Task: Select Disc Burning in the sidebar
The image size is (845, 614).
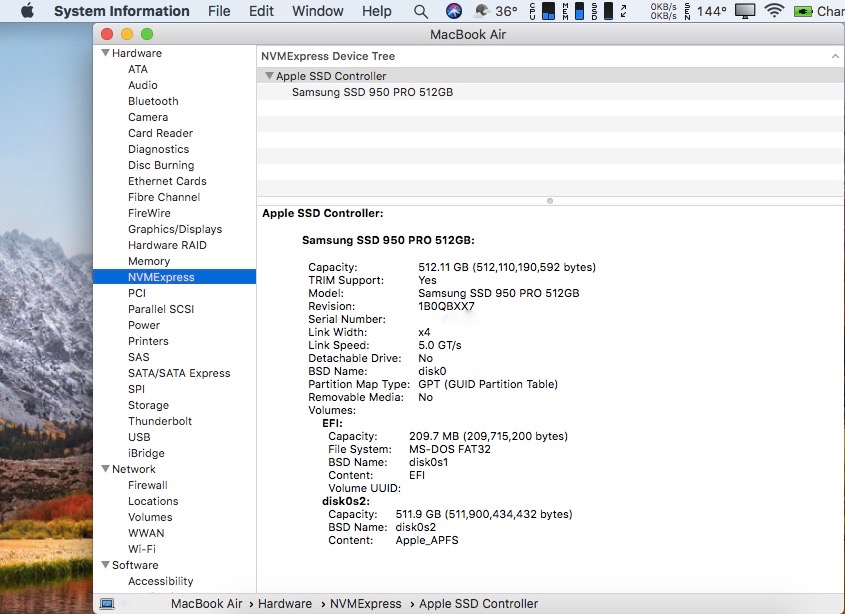Action: [161, 165]
